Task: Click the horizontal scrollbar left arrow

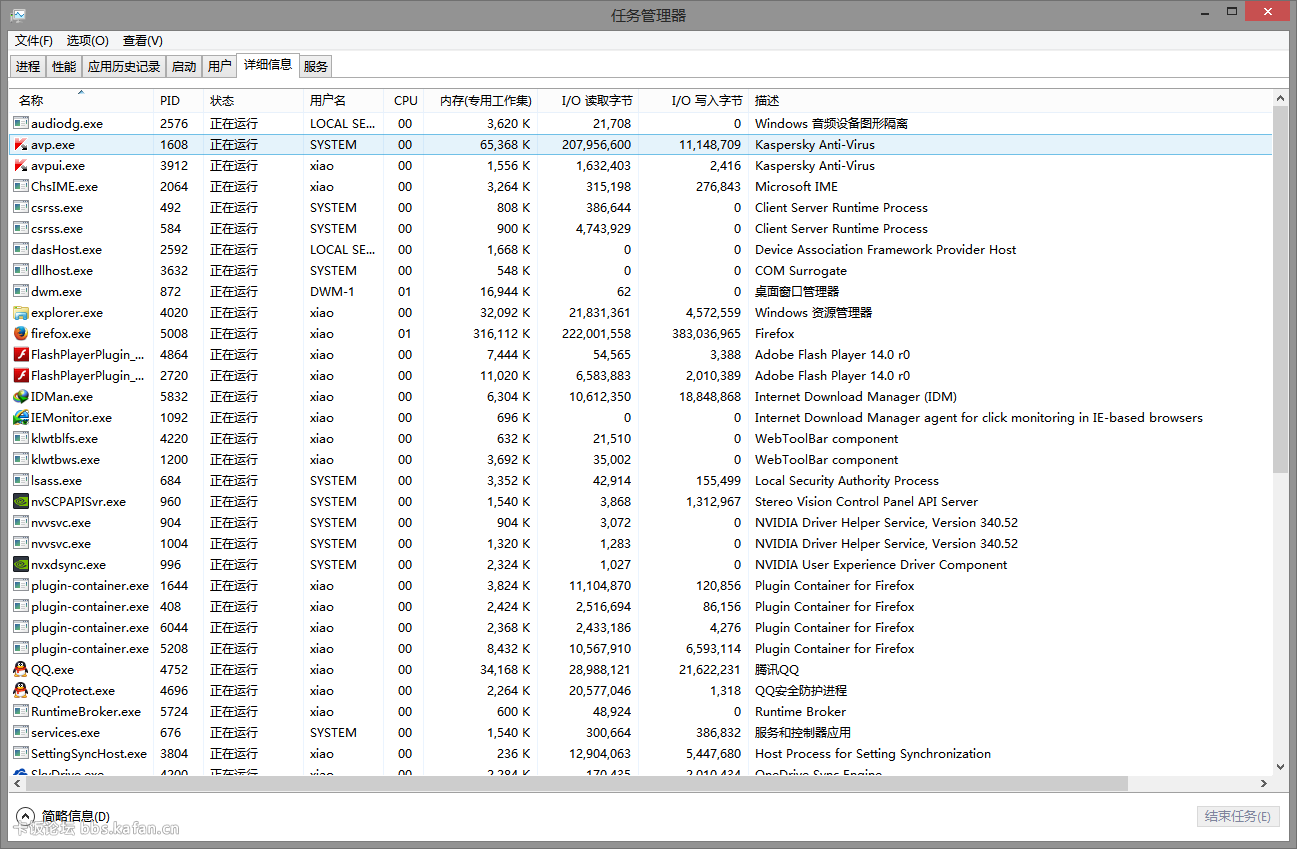Action: click(18, 783)
